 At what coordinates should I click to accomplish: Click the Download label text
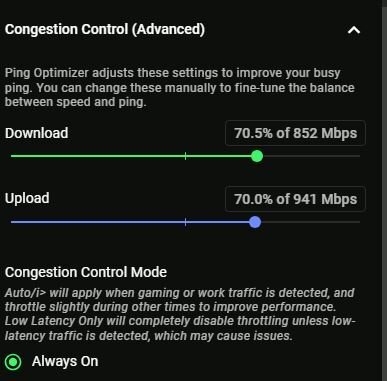[37, 133]
